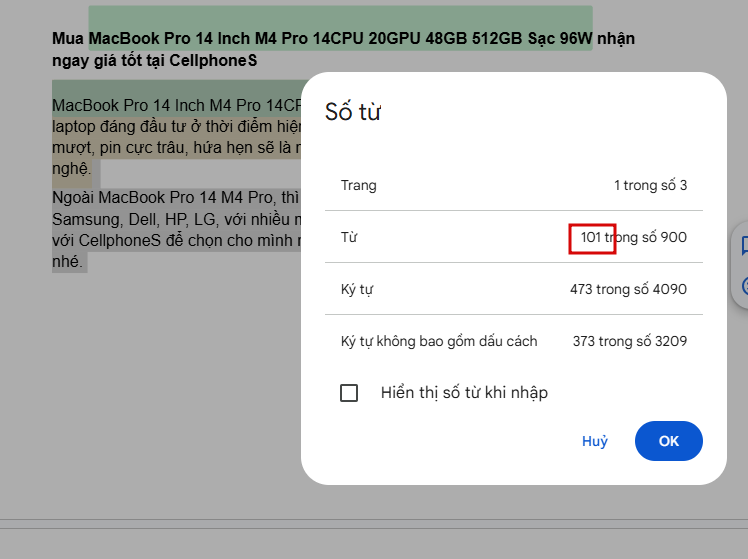Click 'Ký tự không bao gồm dấu cách' label
The image size is (748, 559).
[x=439, y=341]
